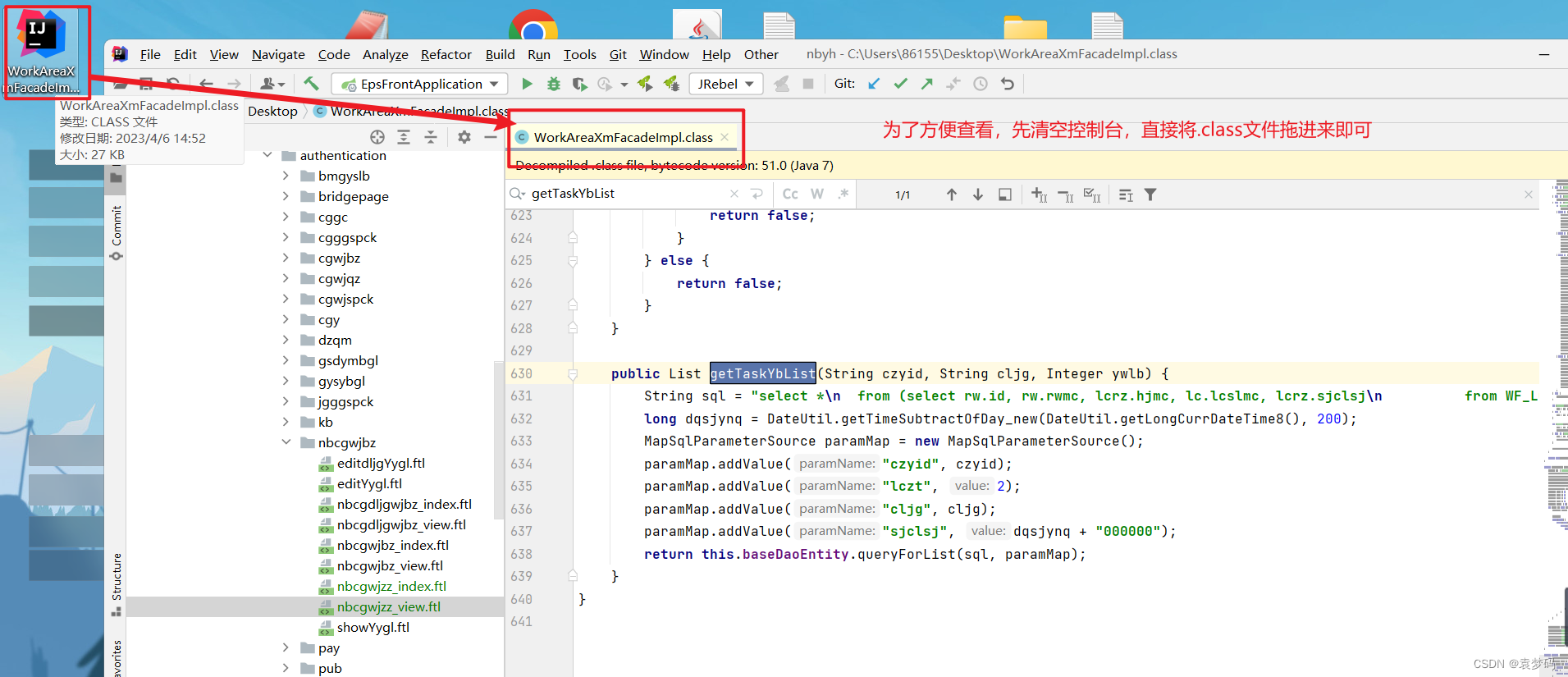Open user/account dropdown in toolbar
This screenshot has width=1568, height=677.
(272, 84)
